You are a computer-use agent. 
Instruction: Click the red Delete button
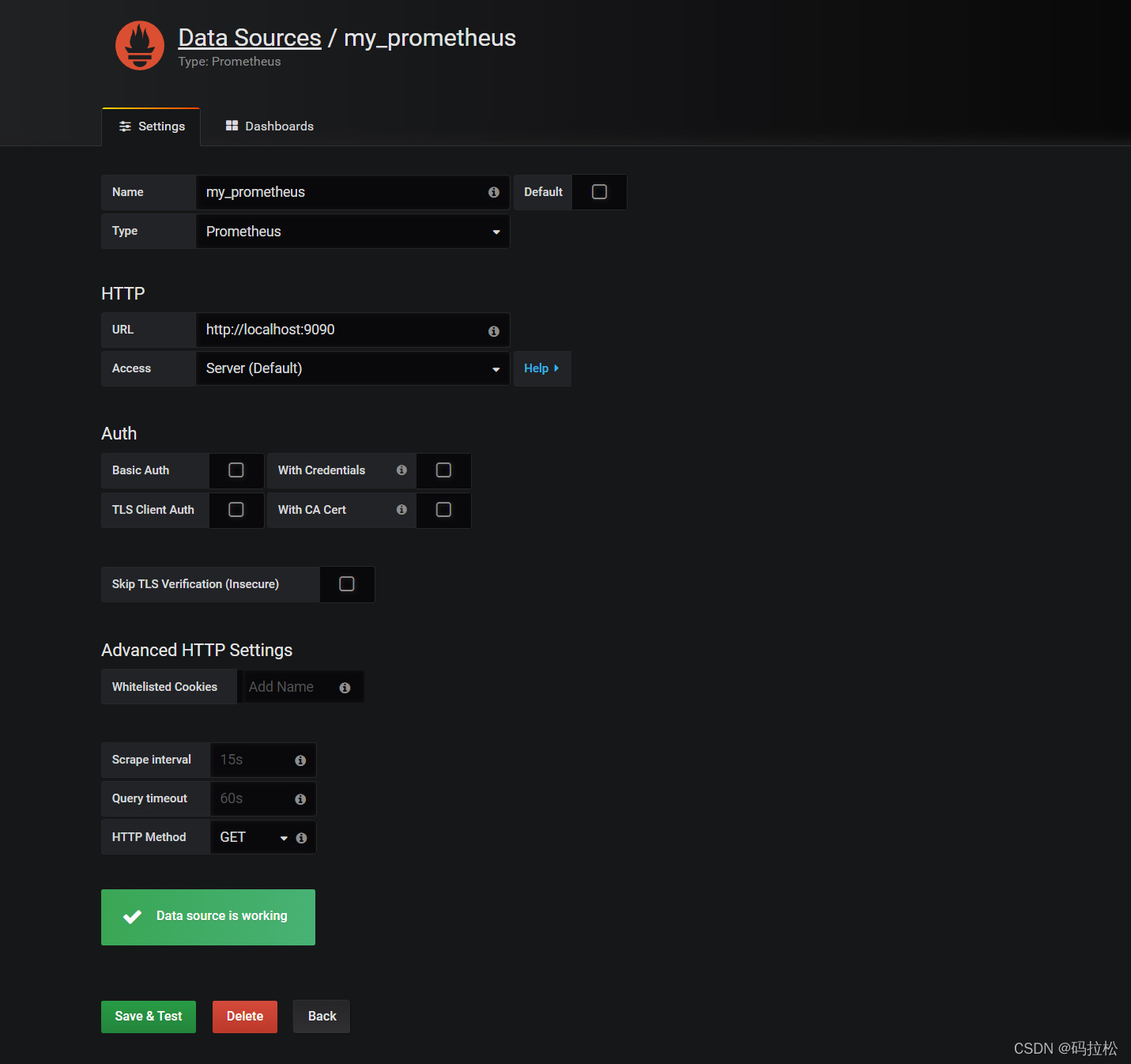(245, 1017)
